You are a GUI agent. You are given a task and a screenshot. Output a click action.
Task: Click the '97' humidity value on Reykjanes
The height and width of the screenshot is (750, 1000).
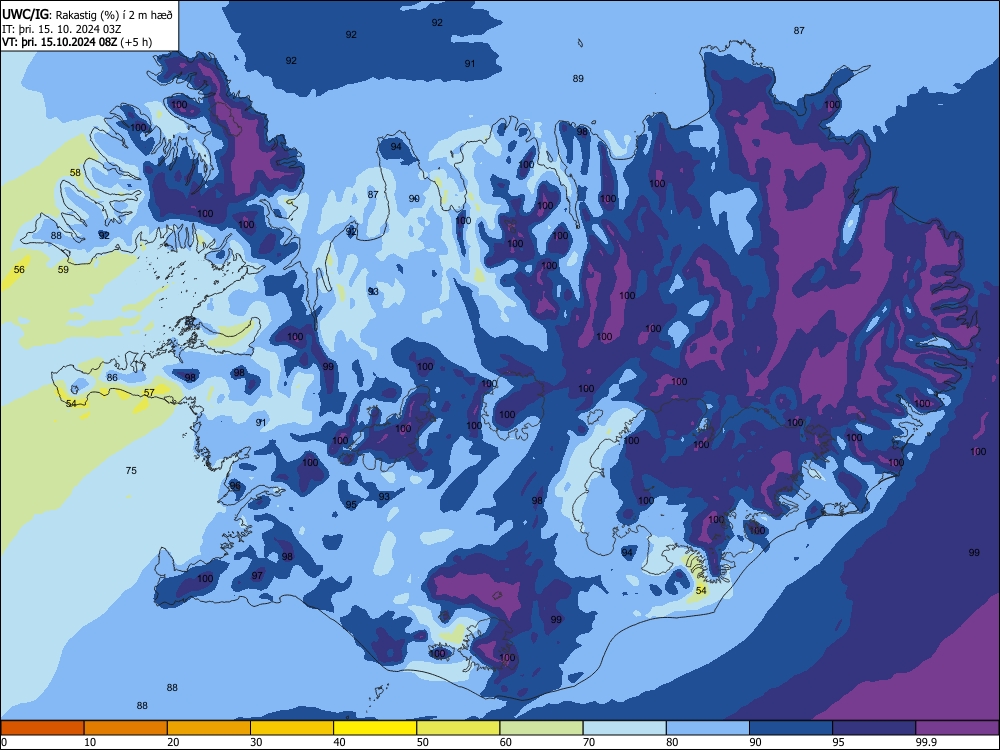pyautogui.click(x=257, y=576)
